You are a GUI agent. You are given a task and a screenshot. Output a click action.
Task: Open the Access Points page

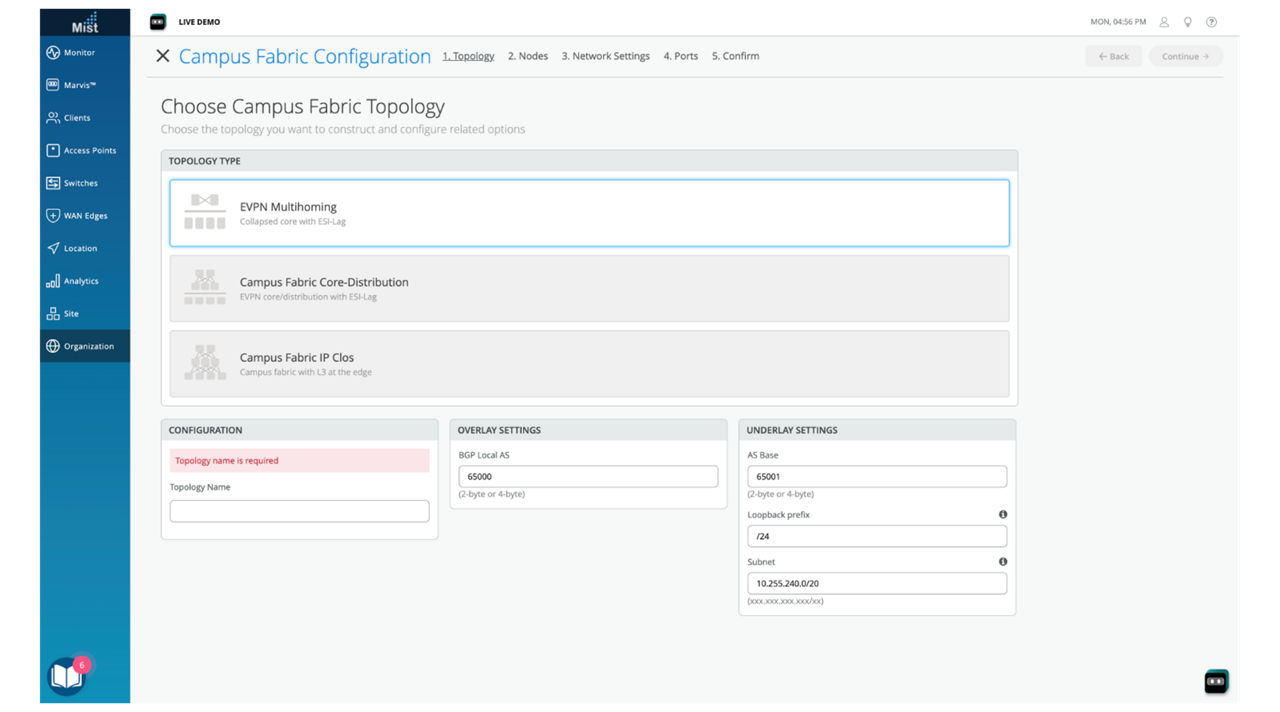coord(85,150)
